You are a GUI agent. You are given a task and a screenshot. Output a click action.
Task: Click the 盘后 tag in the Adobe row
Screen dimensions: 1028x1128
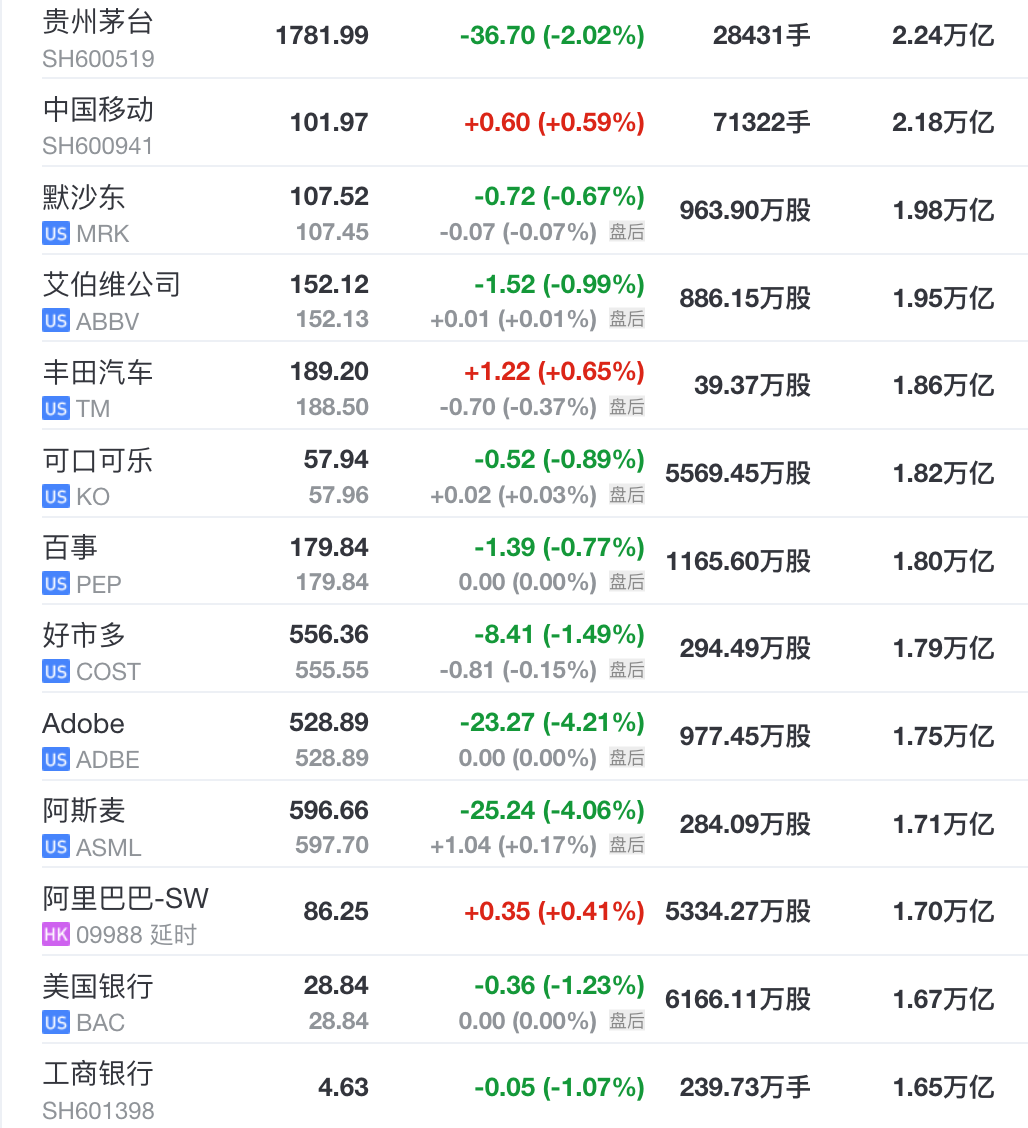[627, 758]
